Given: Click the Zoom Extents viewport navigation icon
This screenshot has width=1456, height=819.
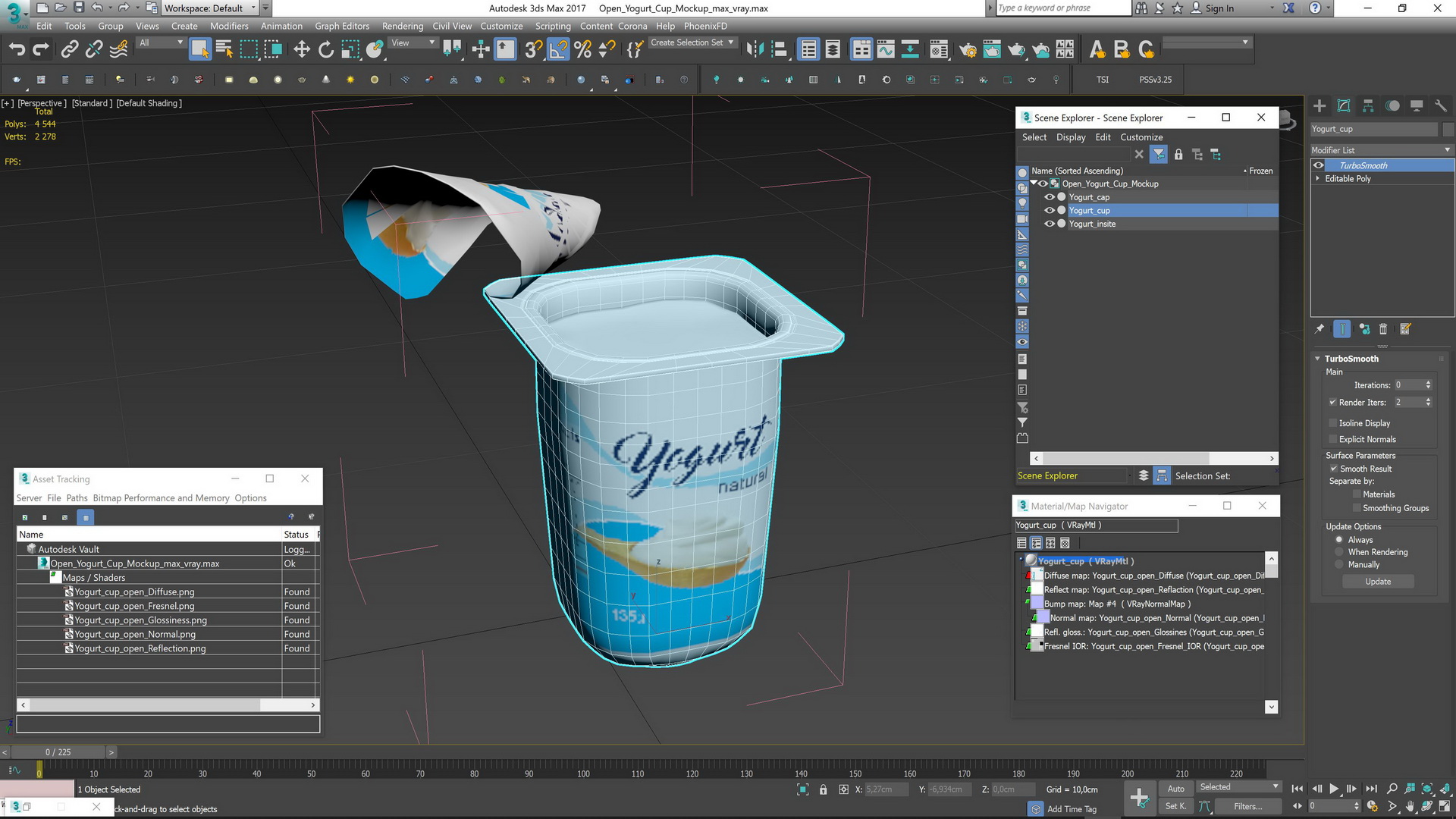Looking at the screenshot, I should click(1426, 789).
